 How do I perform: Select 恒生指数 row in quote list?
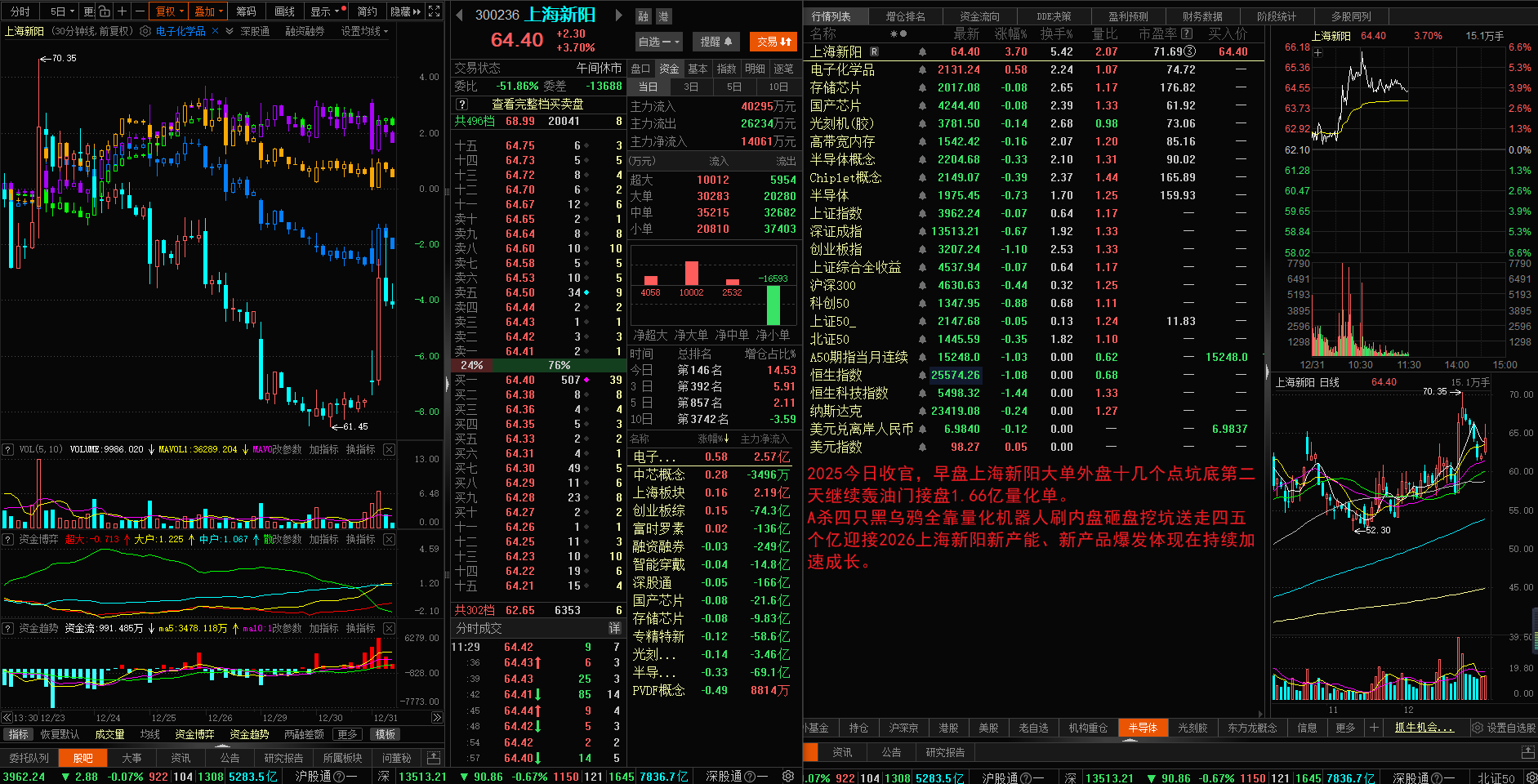(1034, 375)
